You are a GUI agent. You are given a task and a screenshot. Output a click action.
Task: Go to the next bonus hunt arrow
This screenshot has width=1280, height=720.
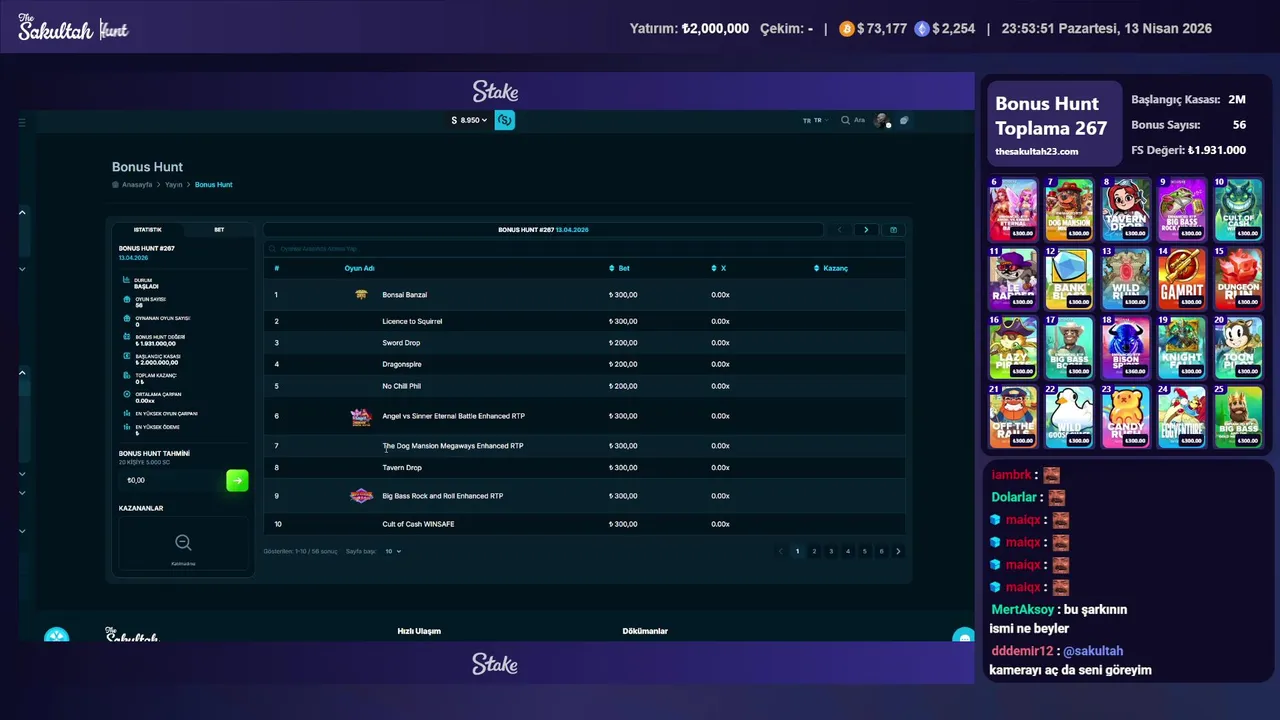coord(866,230)
